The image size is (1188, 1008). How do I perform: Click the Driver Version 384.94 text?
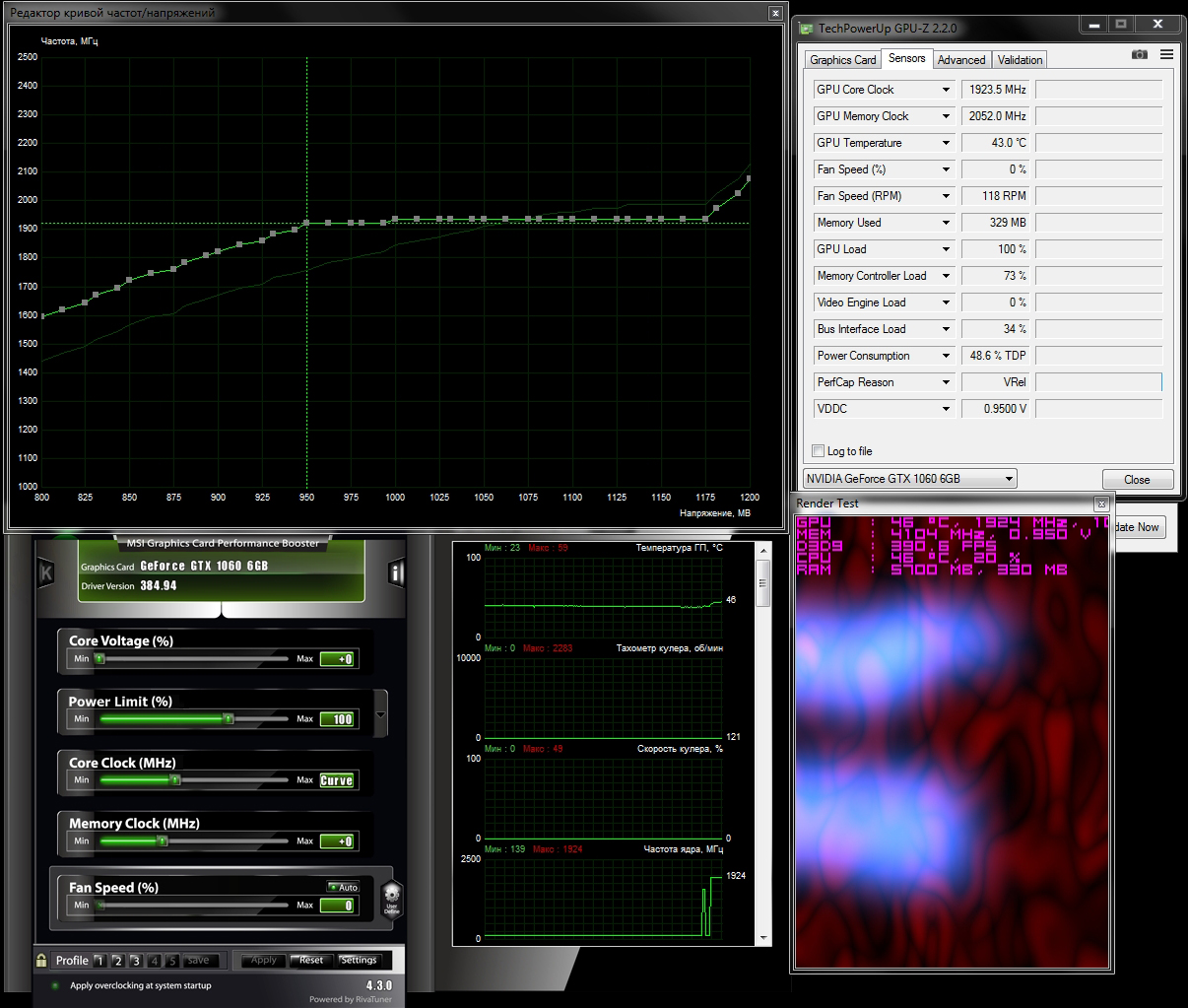[129, 586]
